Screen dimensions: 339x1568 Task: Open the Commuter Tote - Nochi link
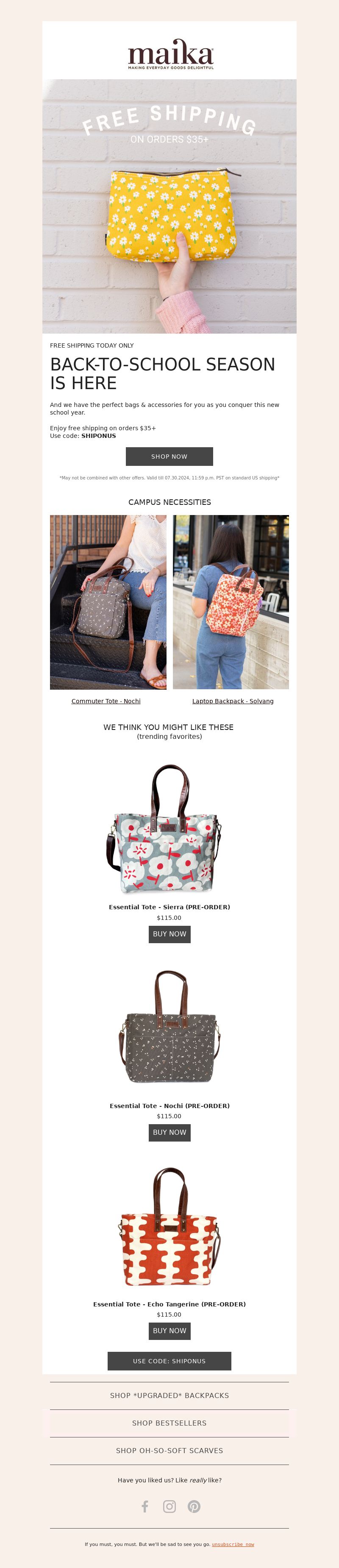click(106, 701)
